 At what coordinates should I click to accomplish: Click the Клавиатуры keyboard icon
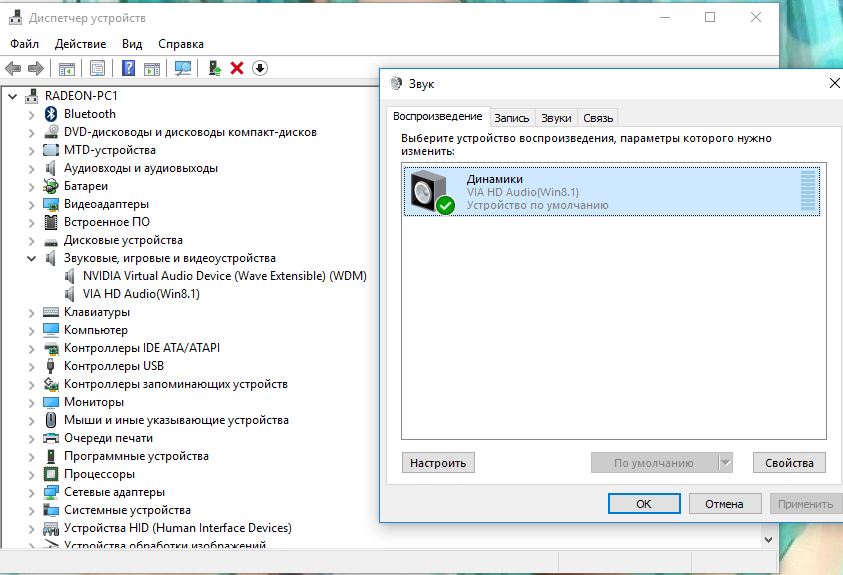coord(51,312)
